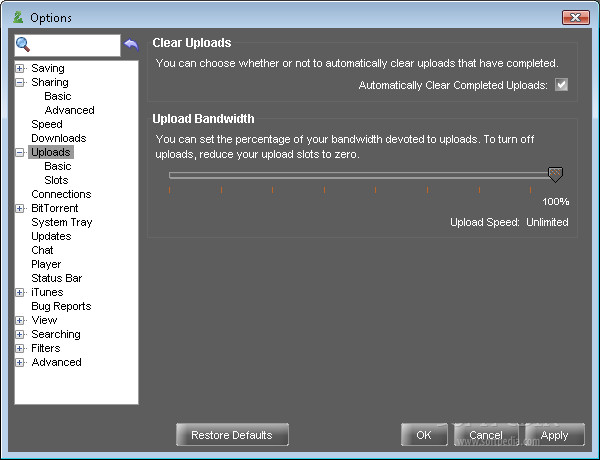Click the blue back arrow icon

131,45
